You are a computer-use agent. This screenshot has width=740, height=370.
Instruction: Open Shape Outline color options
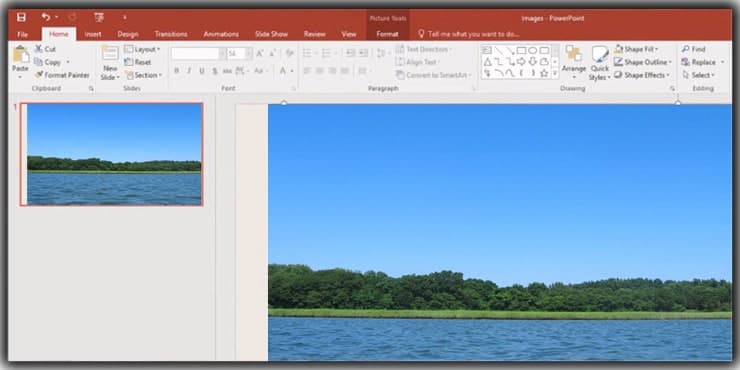pyautogui.click(x=643, y=62)
